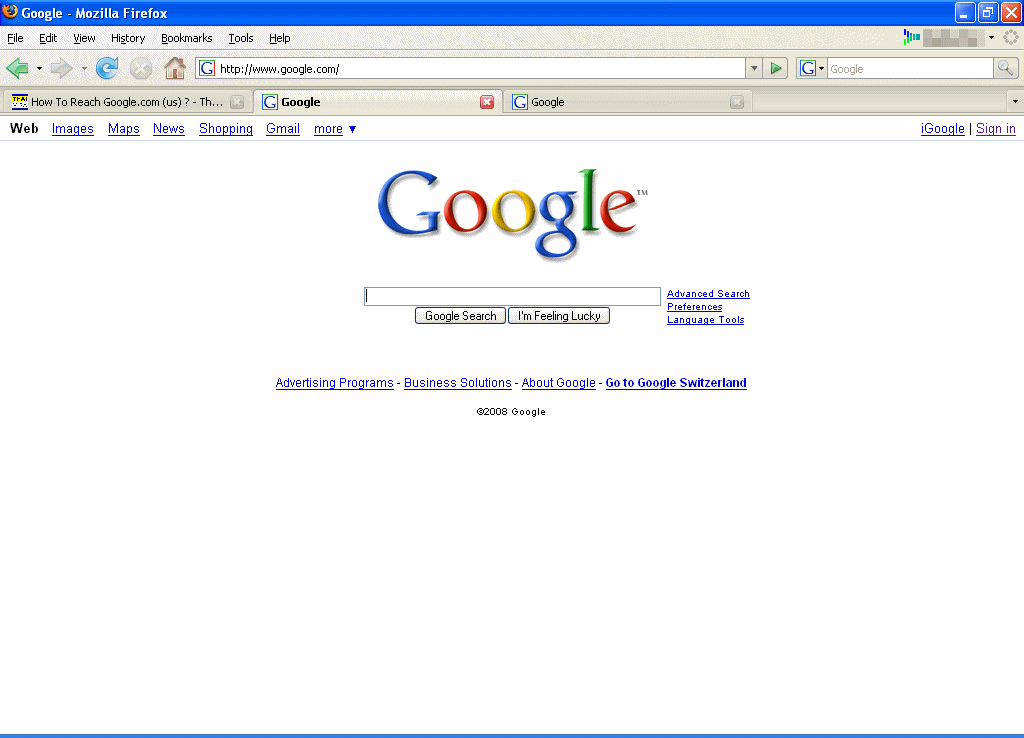Click the green bars toolbar extension icon
Image resolution: width=1024 pixels, height=738 pixels.
(x=912, y=38)
